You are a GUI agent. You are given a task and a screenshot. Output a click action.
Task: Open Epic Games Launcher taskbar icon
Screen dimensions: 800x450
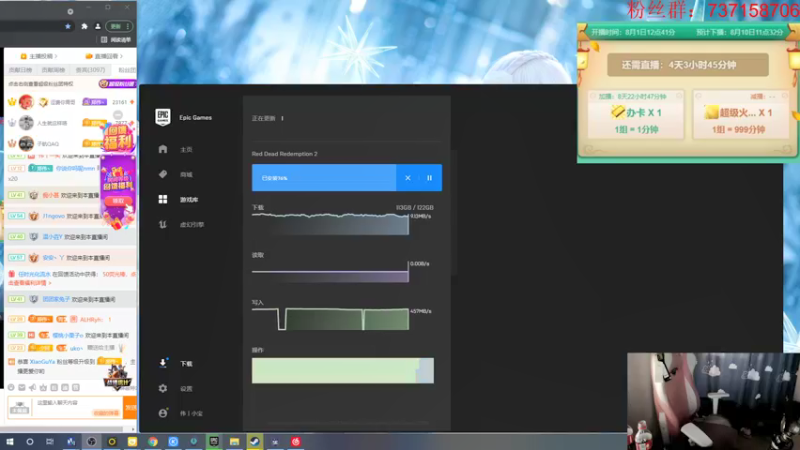coord(214,441)
